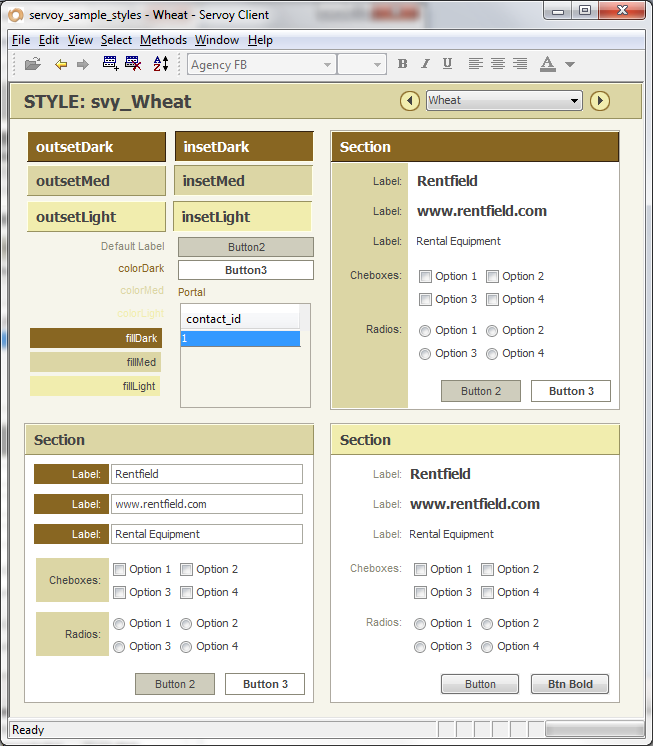Screen dimensions: 653x746
Task: Click Button 2 in the dark Section
Action: (x=481, y=391)
